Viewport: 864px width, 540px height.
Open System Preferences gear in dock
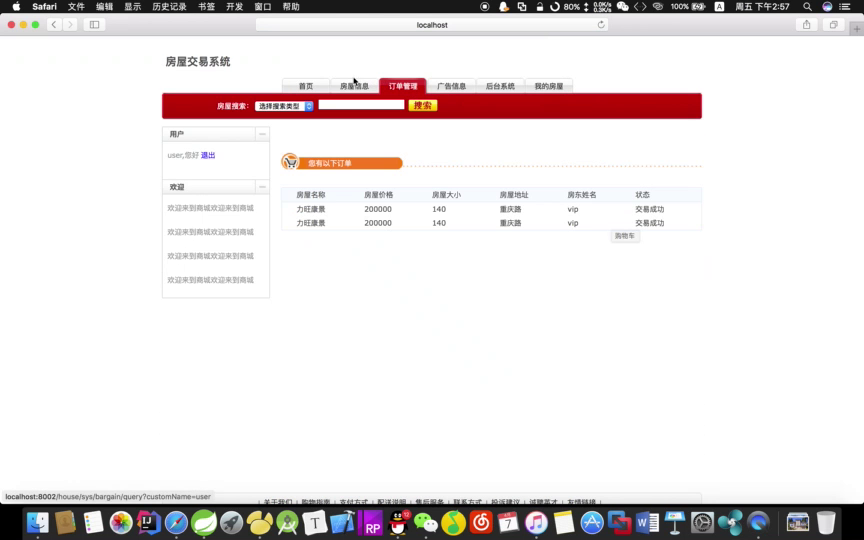tap(703, 522)
